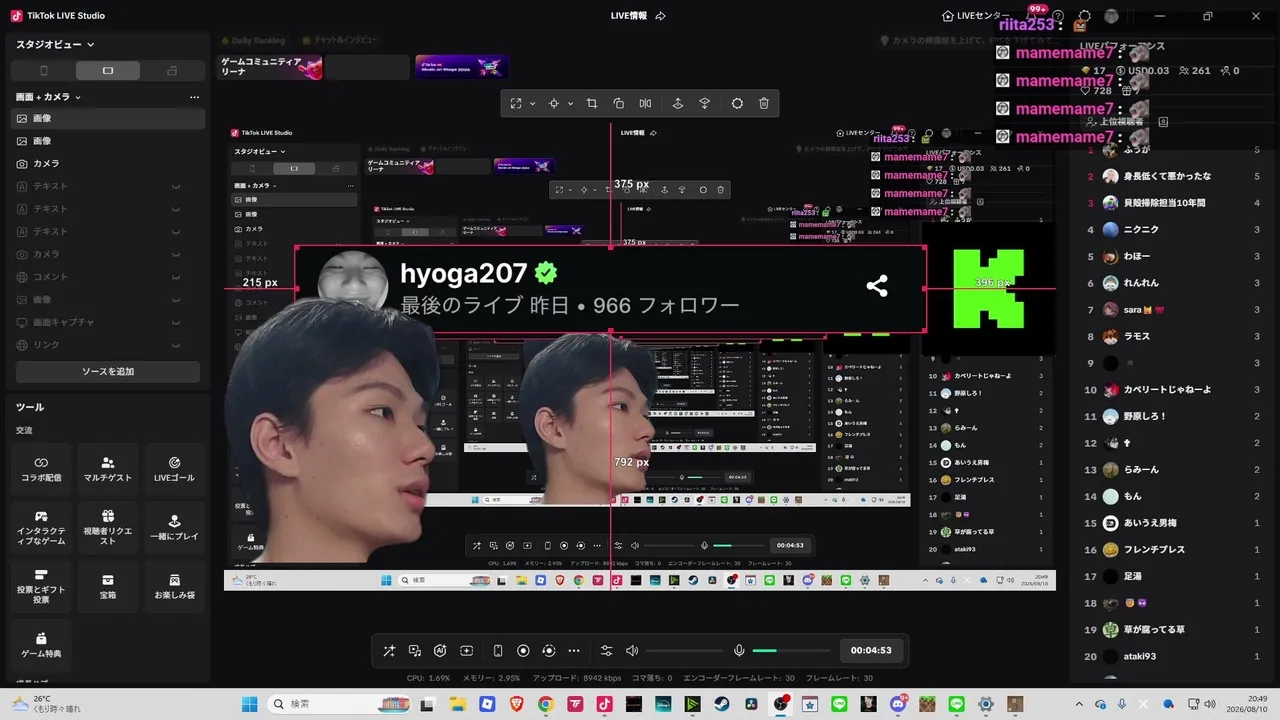
Task: Open more options ellipsis in bottom bar
Action: point(574,651)
